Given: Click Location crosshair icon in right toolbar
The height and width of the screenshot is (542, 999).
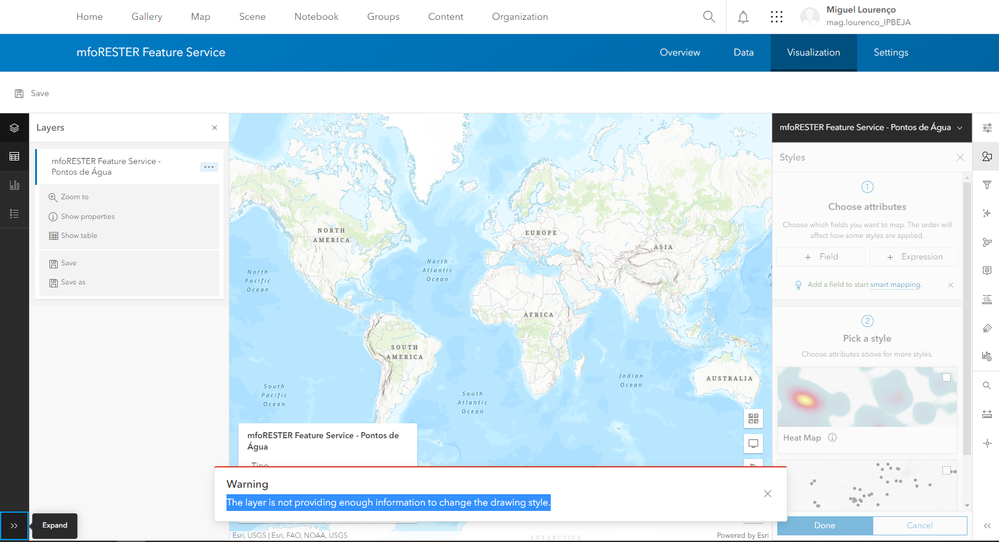Looking at the screenshot, I should [987, 443].
